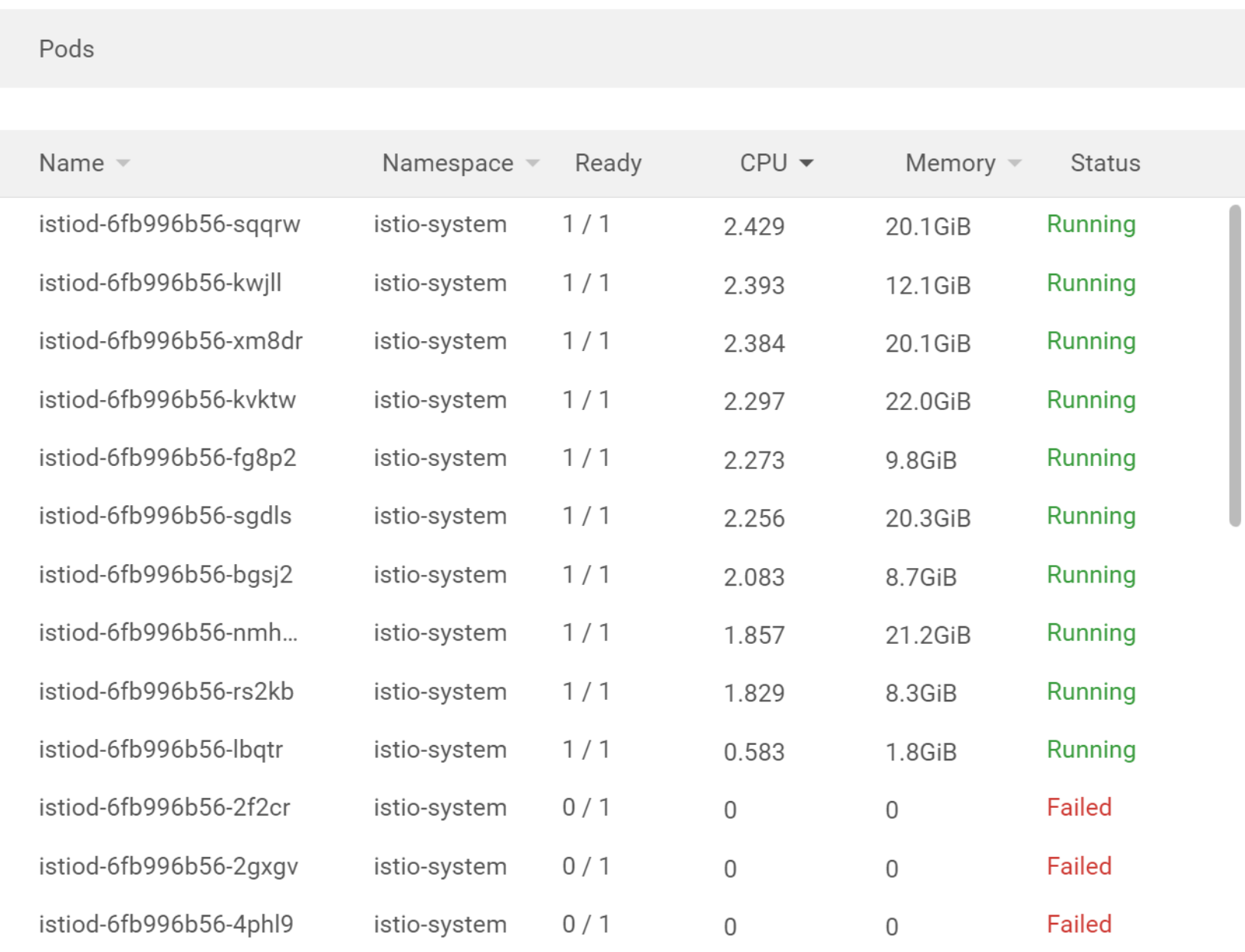Open the CPU column sort dropdown arrow

click(x=806, y=162)
